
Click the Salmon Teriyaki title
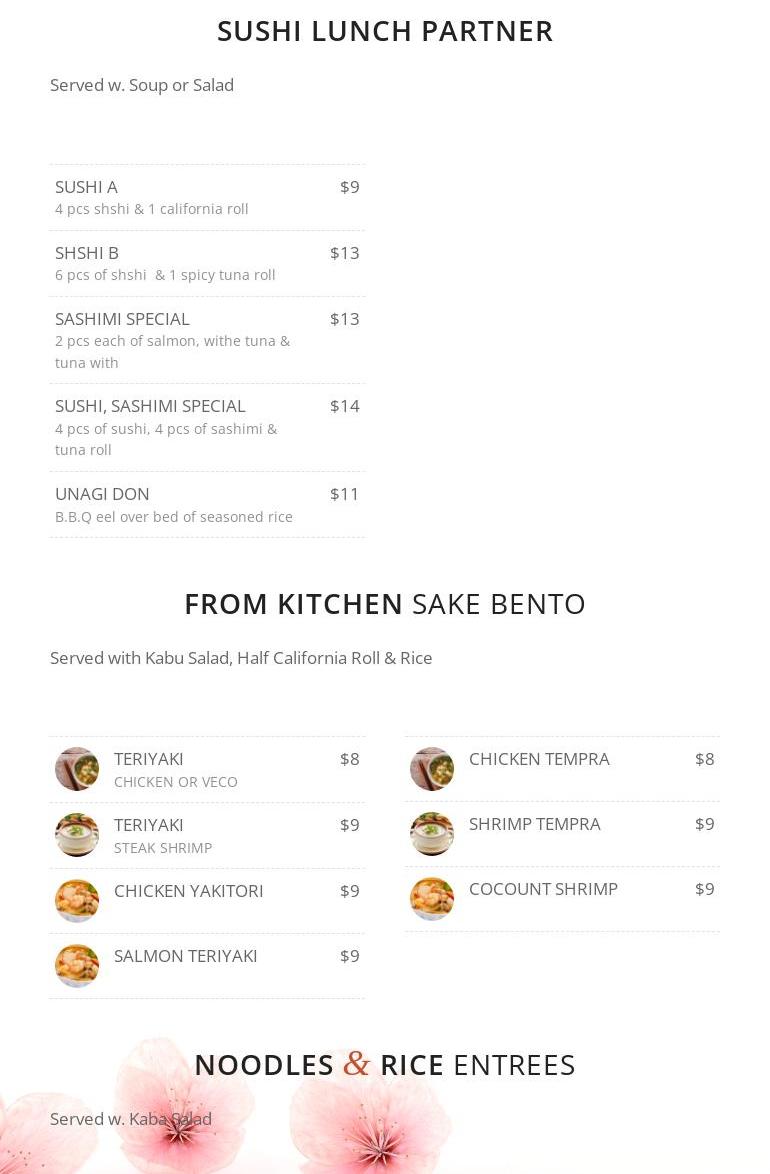point(186,956)
